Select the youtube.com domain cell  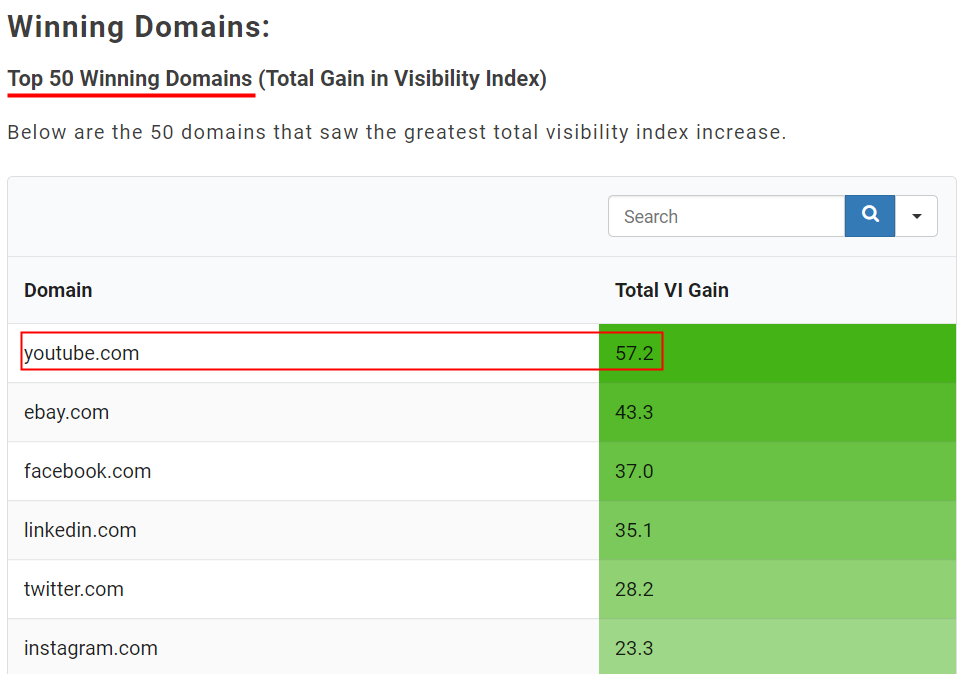click(82, 353)
